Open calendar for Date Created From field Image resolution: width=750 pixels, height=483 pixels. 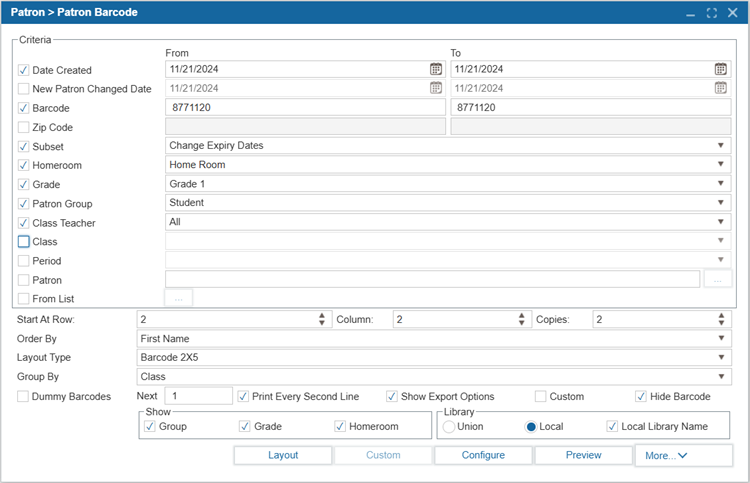(x=436, y=69)
